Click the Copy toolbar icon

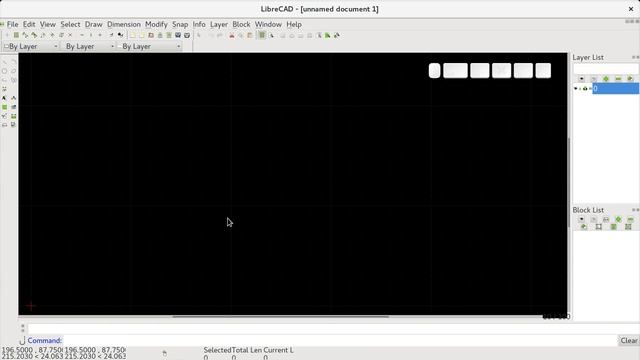click(x=240, y=35)
